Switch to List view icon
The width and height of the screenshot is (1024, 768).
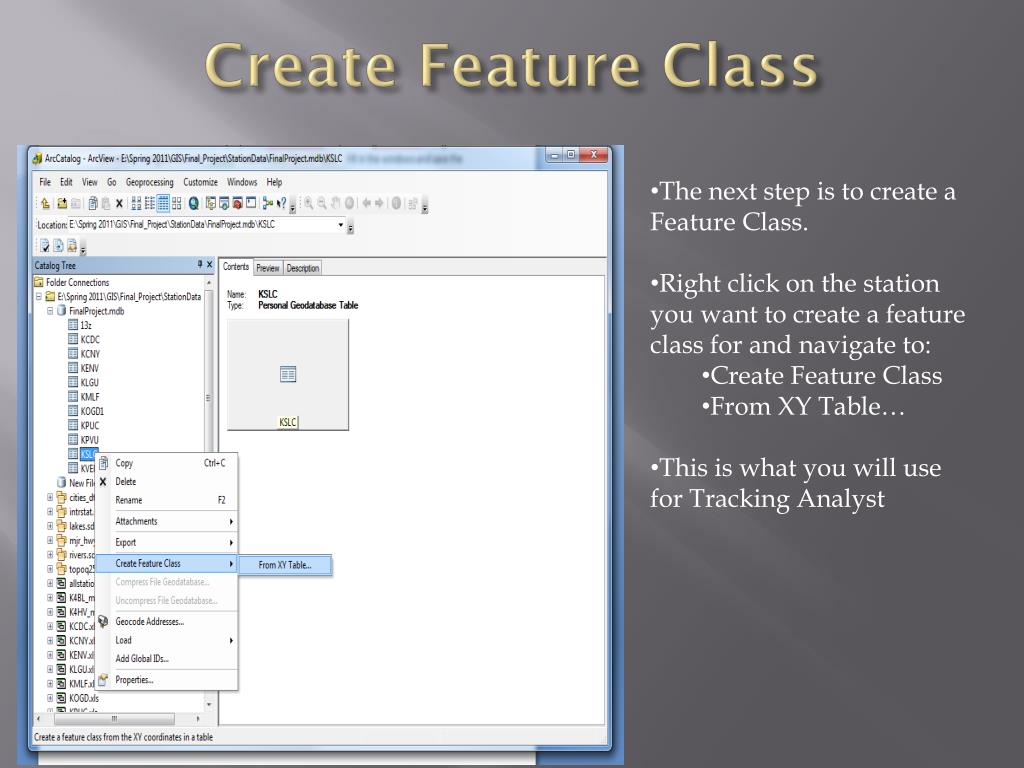[x=150, y=204]
